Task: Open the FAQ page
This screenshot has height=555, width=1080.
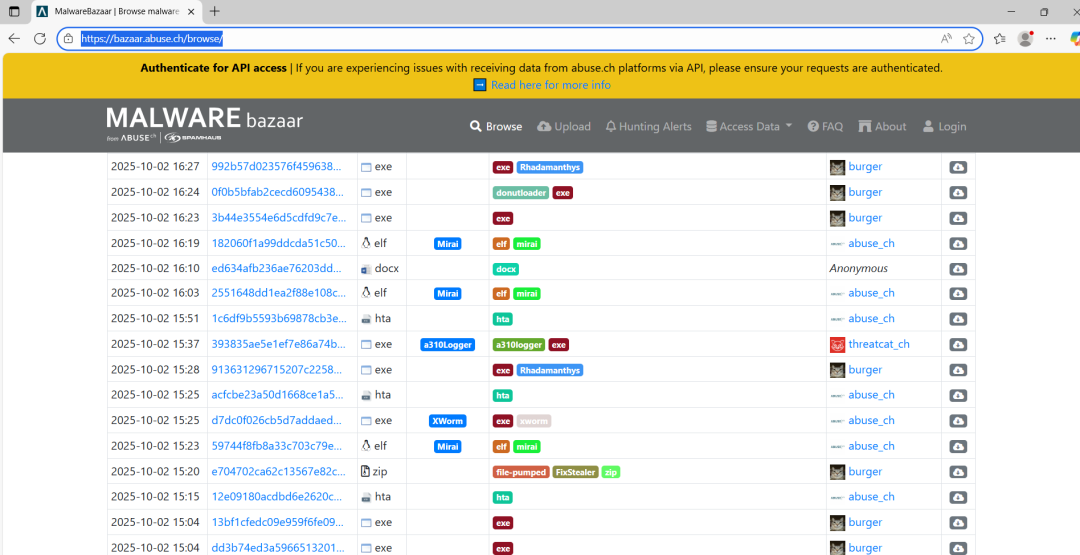Action: point(825,127)
